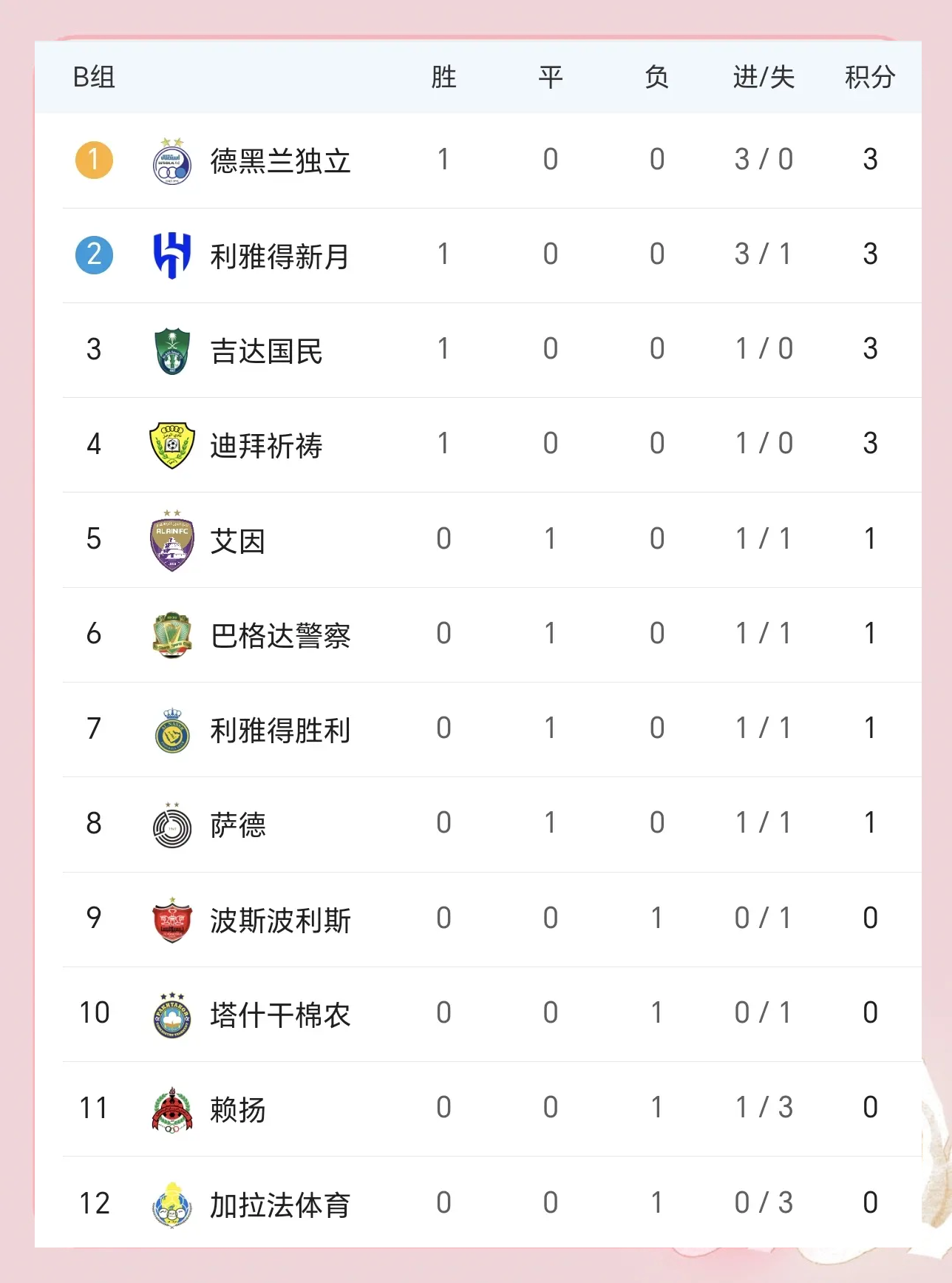Click the 赖扬 red club logo
This screenshot has width=952, height=1283.
[172, 1109]
